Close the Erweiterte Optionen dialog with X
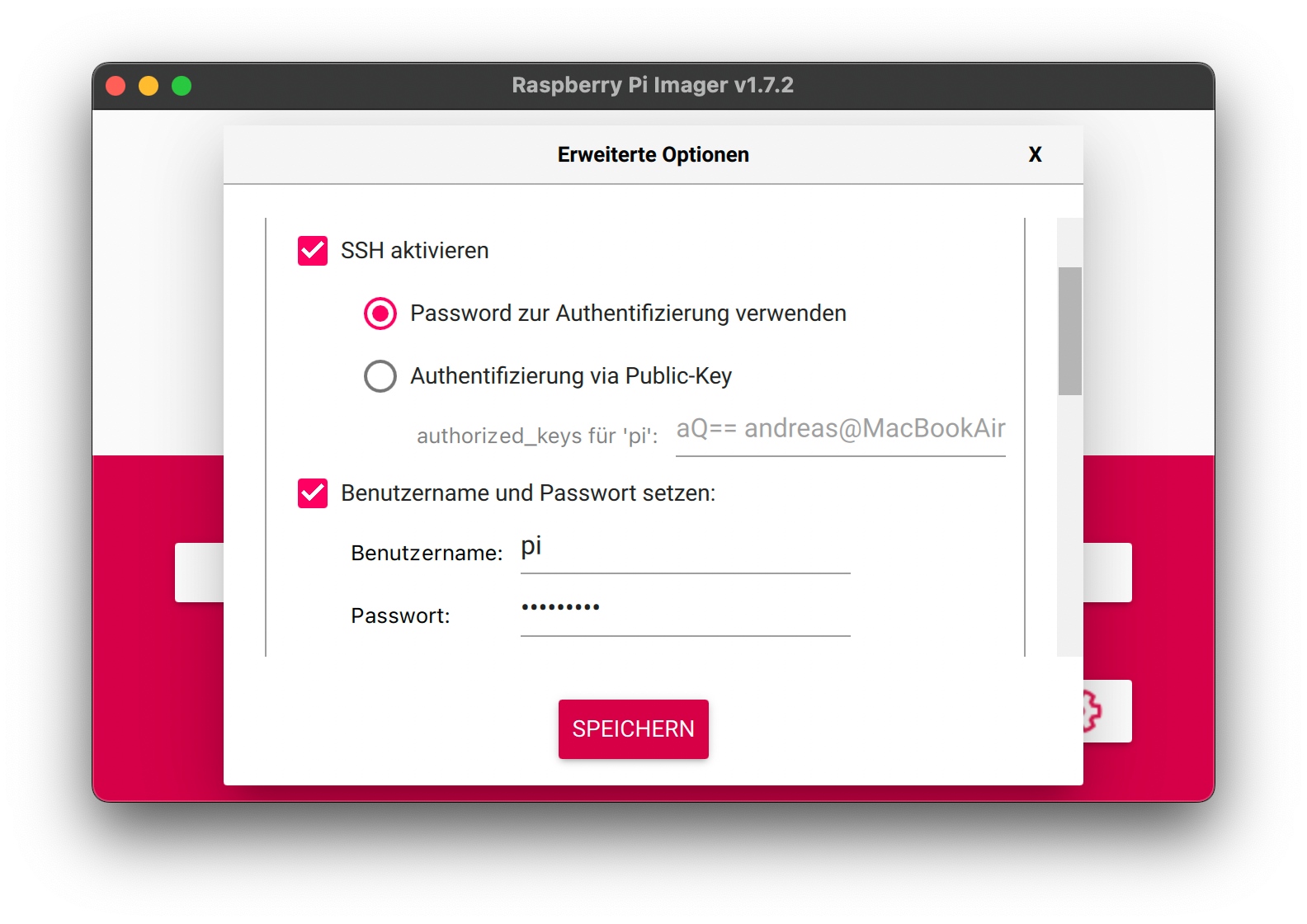 pyautogui.click(x=1035, y=155)
